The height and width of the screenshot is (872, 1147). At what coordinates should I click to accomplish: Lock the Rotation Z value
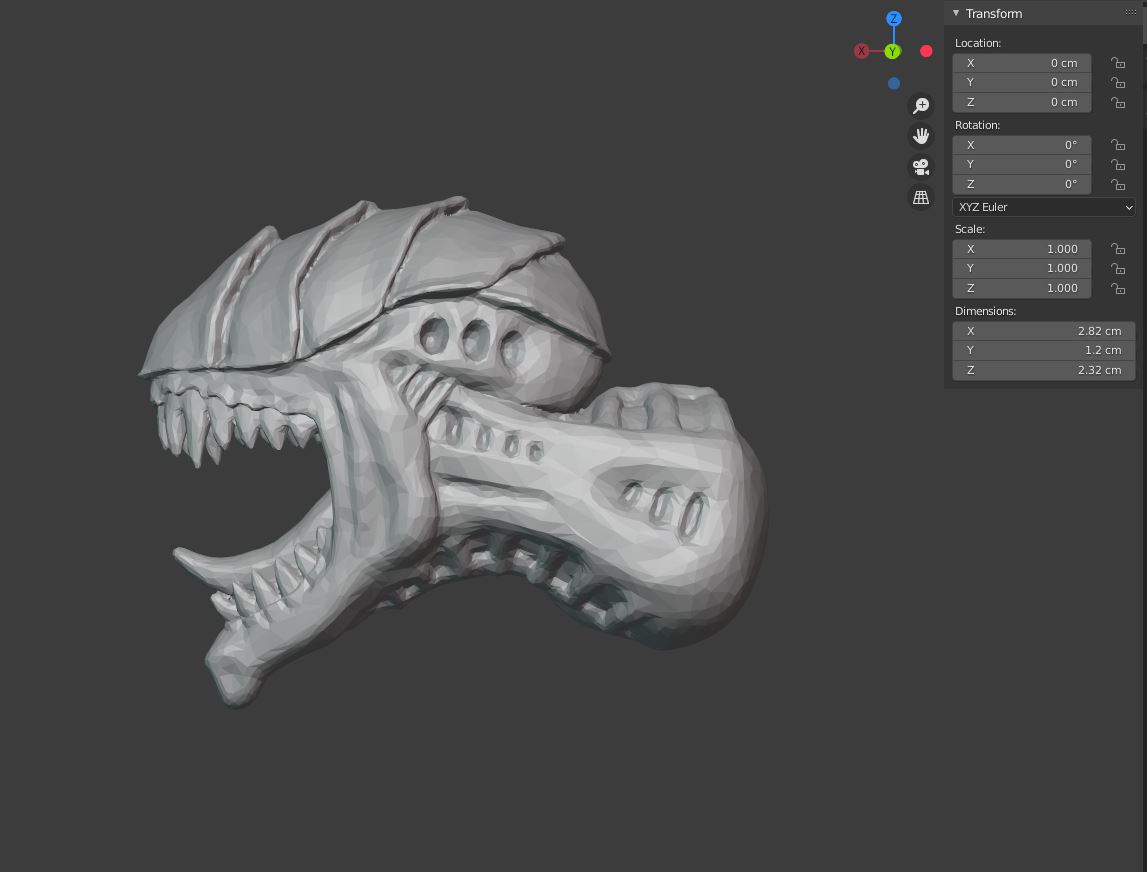point(1117,184)
